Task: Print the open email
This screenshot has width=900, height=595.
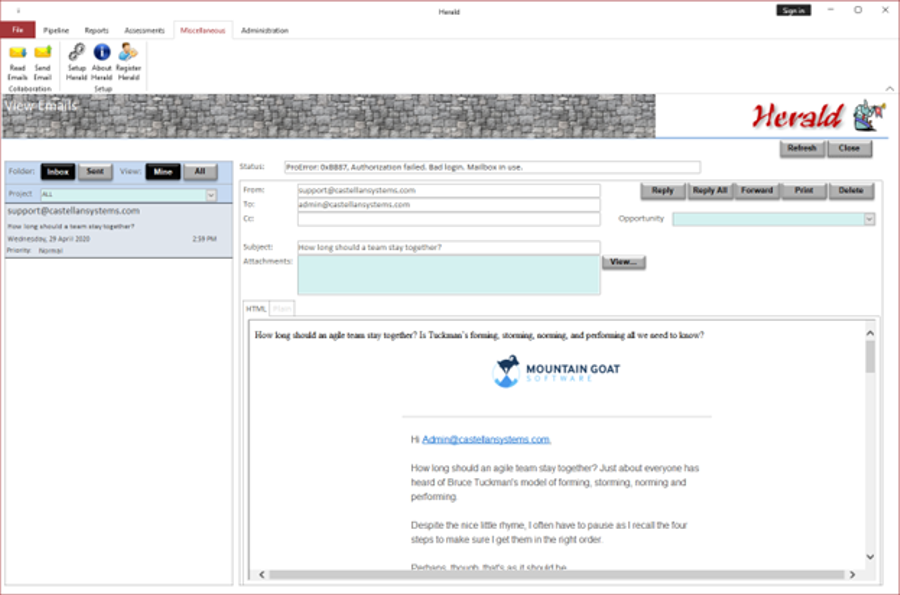Action: [x=804, y=190]
